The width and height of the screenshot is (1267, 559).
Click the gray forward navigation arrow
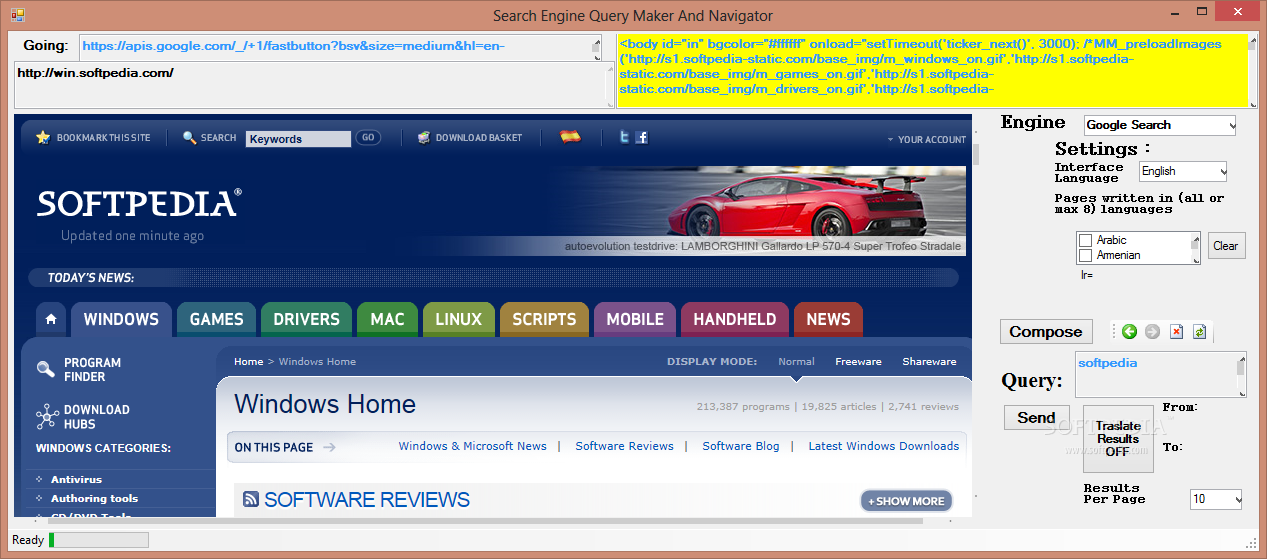pos(1152,332)
